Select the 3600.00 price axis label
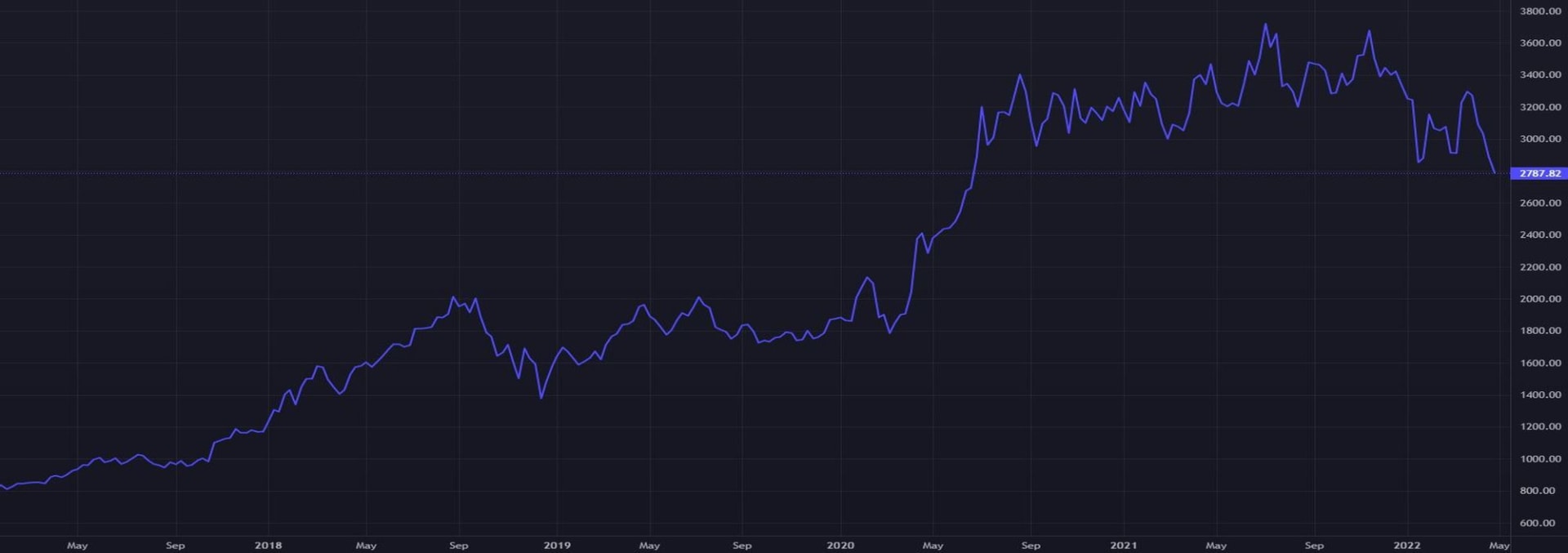 point(1540,42)
